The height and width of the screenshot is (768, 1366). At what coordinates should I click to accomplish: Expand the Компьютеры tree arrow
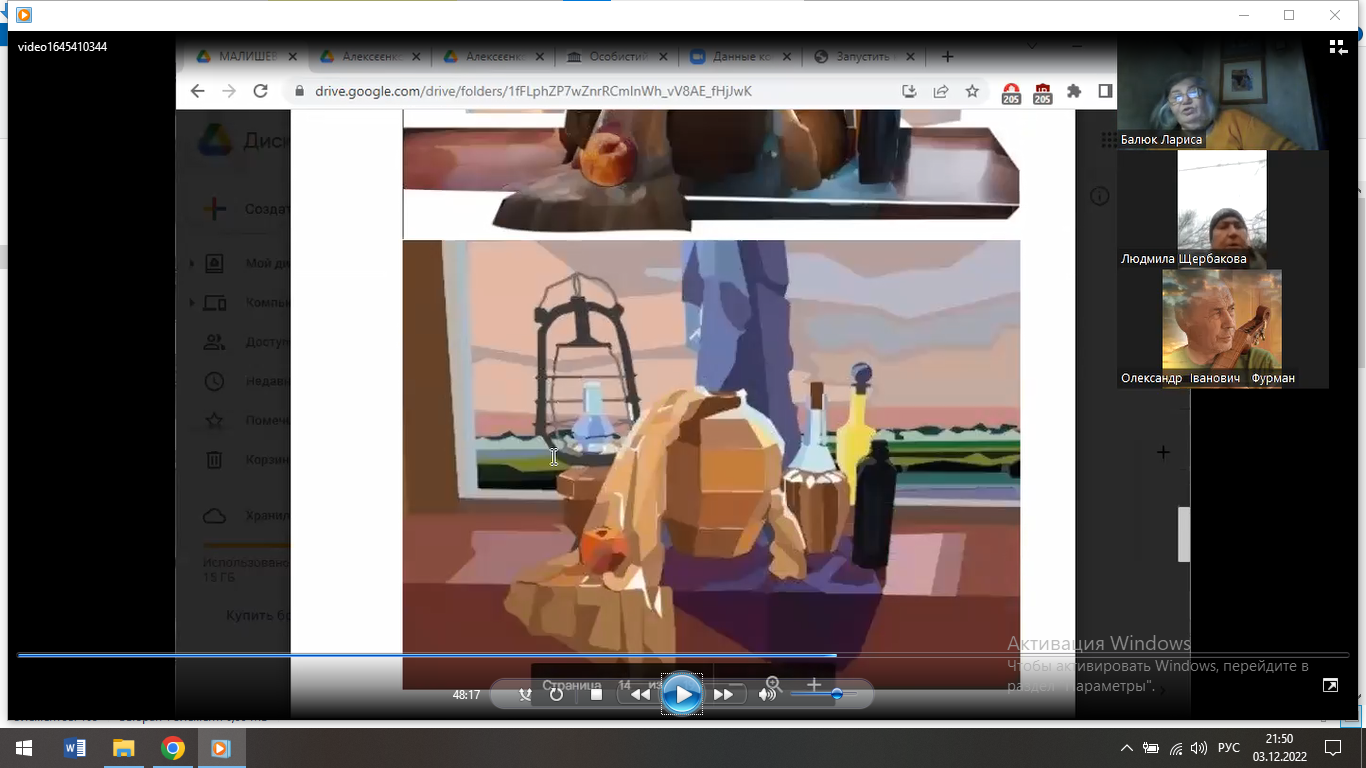[192, 303]
